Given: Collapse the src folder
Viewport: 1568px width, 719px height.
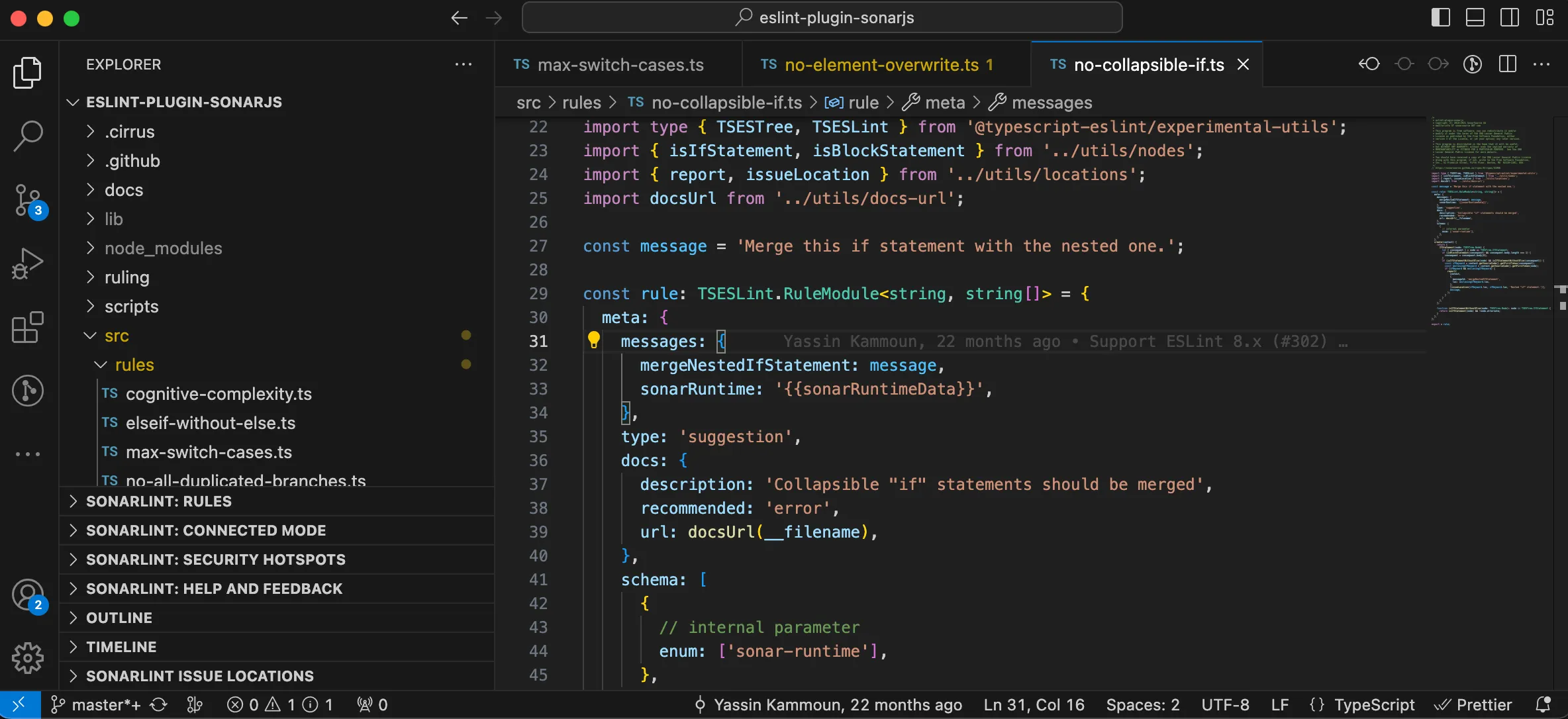Looking at the screenshot, I should (277, 336).
